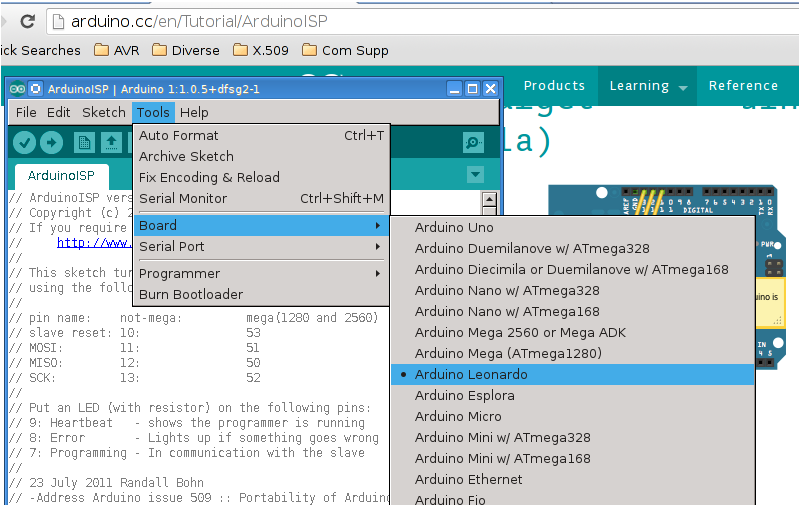Choose Arduino Uno from board list
The height and width of the screenshot is (521, 799).
coord(454,227)
